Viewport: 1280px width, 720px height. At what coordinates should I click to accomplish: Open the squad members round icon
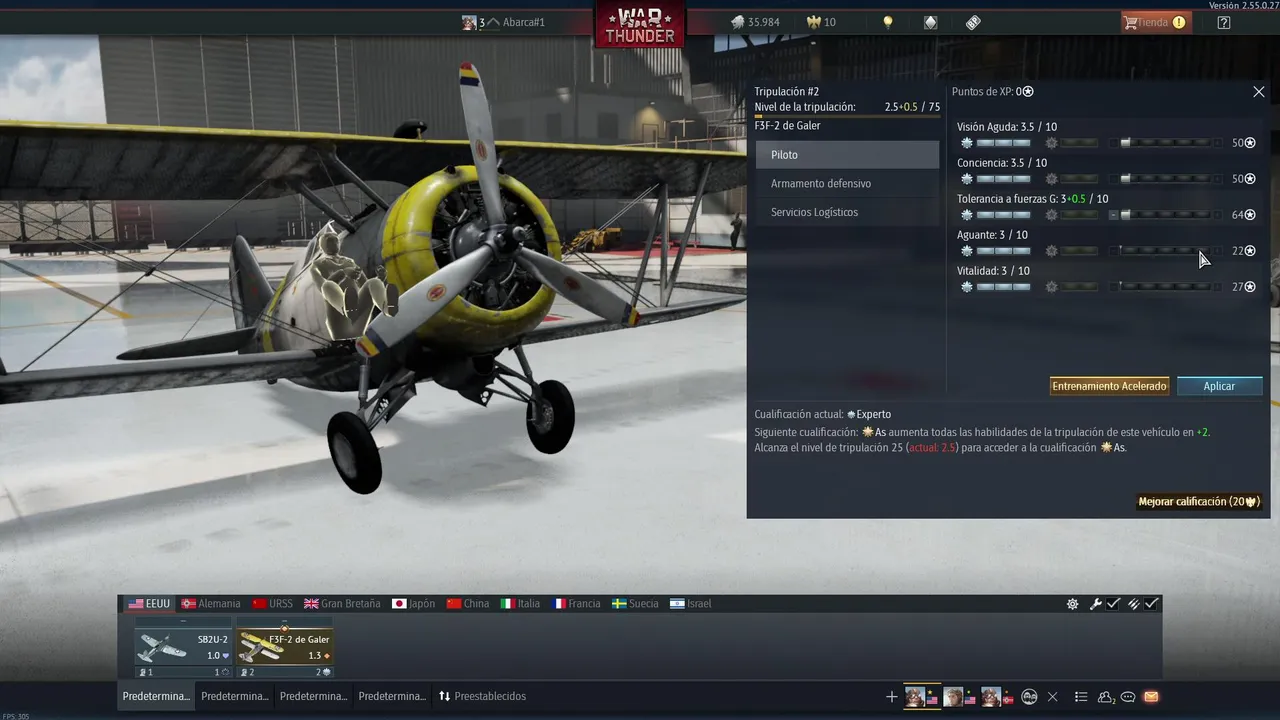(1029, 697)
